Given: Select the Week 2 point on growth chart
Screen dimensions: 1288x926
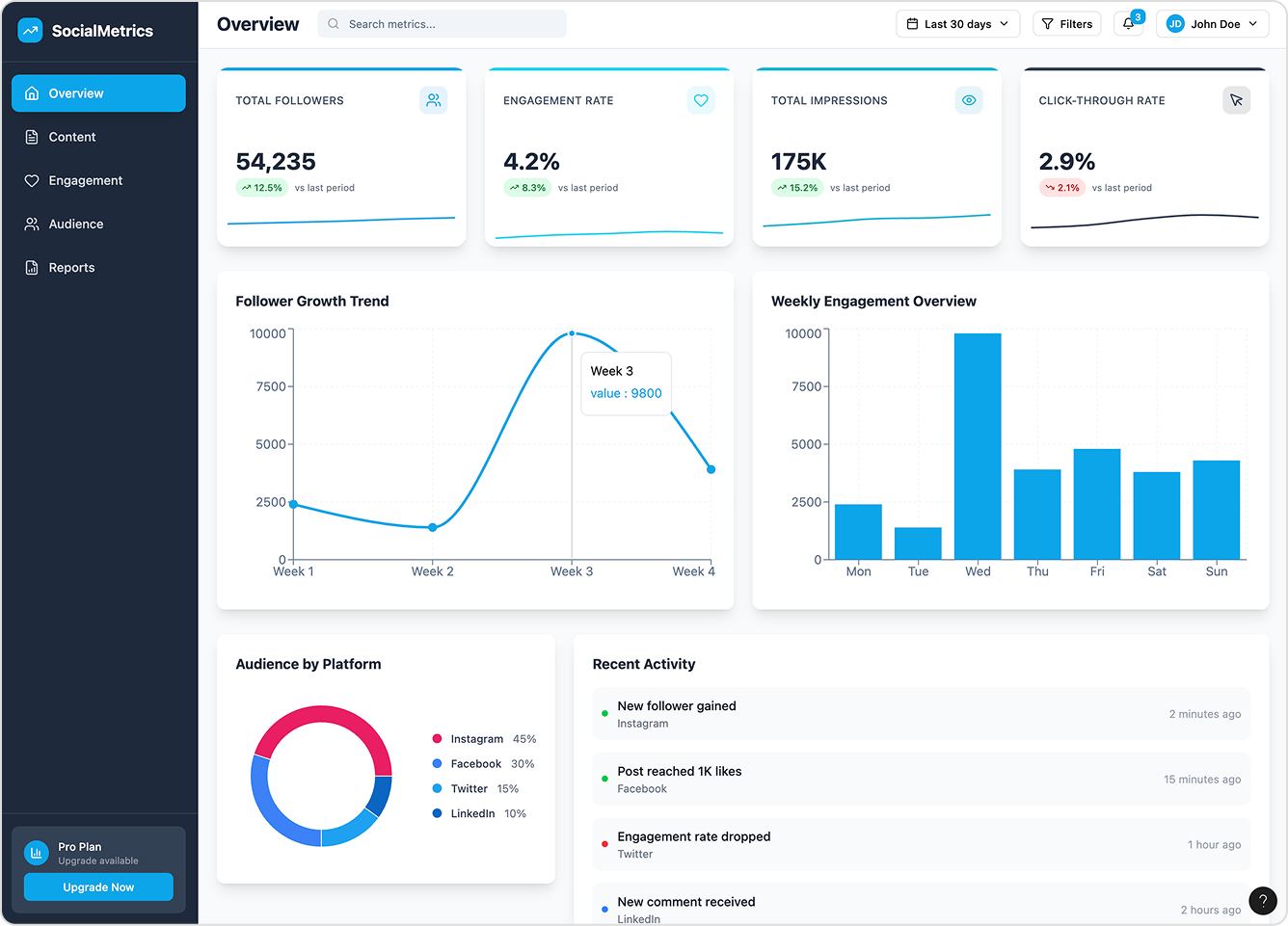Looking at the screenshot, I should click(432, 527).
